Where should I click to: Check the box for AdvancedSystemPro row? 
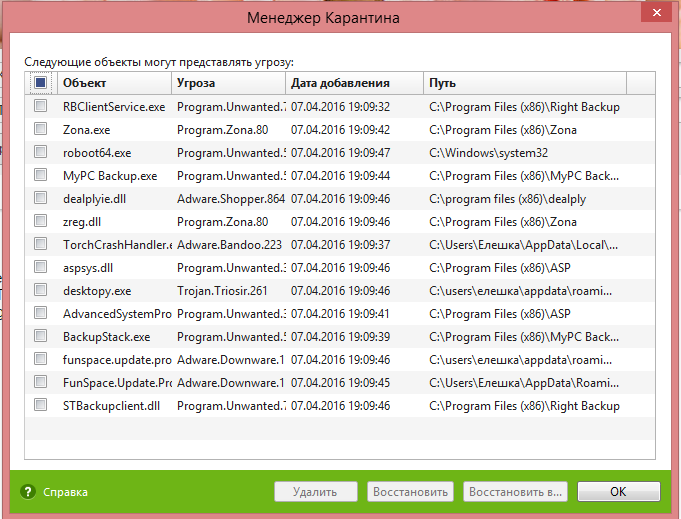(x=40, y=313)
